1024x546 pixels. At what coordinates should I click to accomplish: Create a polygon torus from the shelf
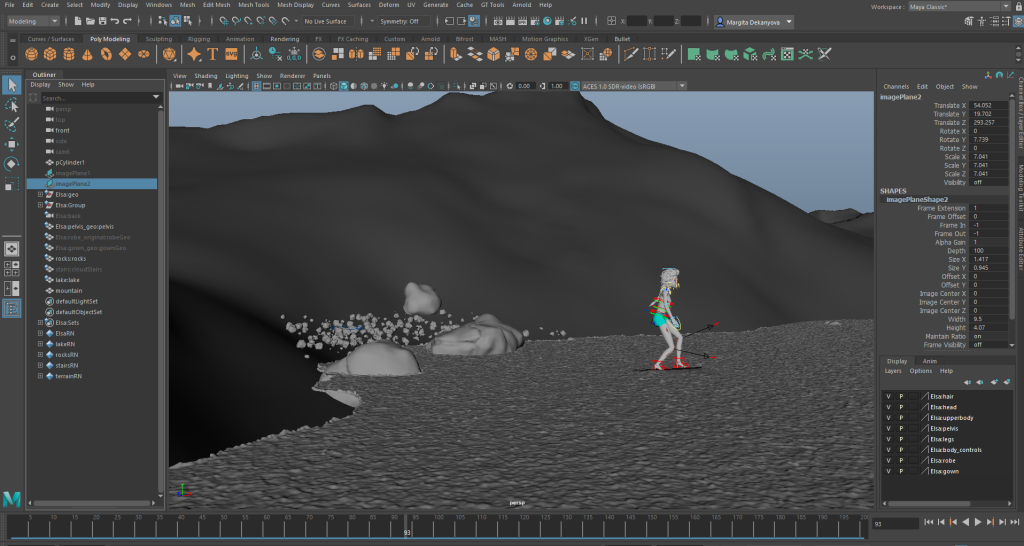pos(106,54)
